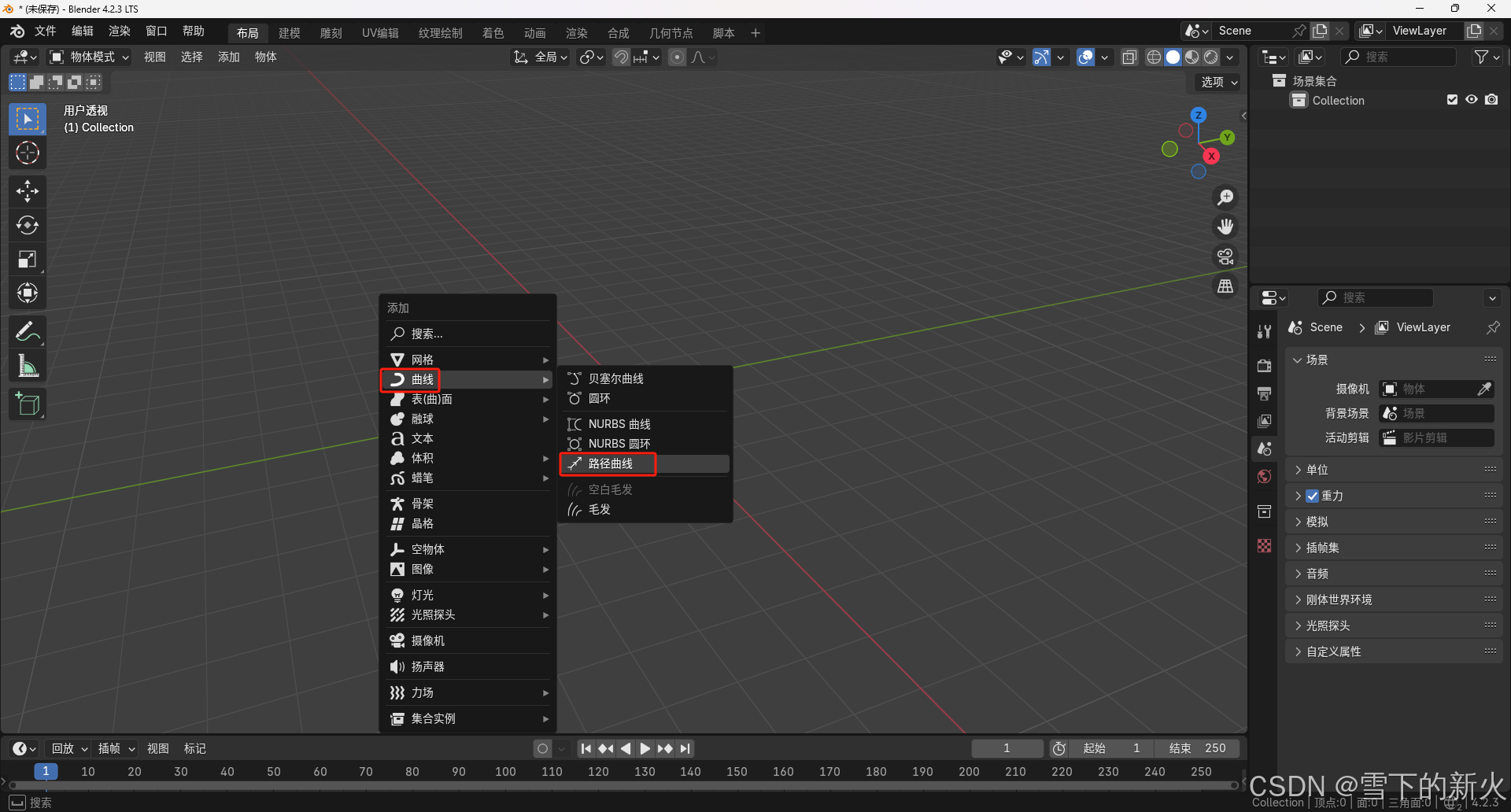Toggle X-ray display button
Viewport: 1511px width, 812px height.
pyautogui.click(x=1129, y=57)
